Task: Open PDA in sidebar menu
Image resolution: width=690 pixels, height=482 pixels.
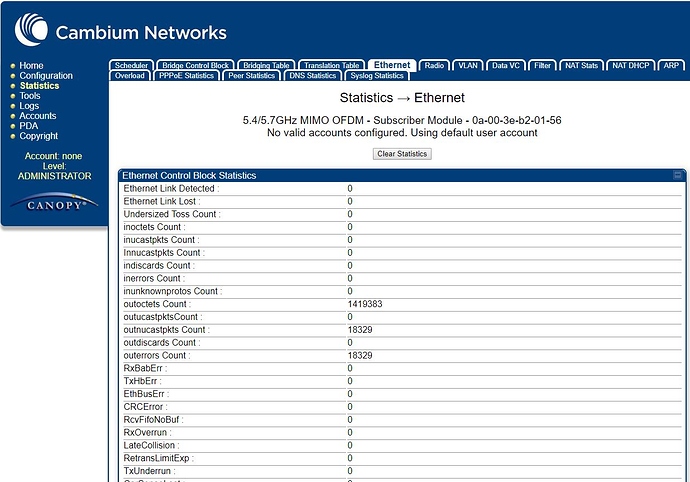Action: click(29, 126)
